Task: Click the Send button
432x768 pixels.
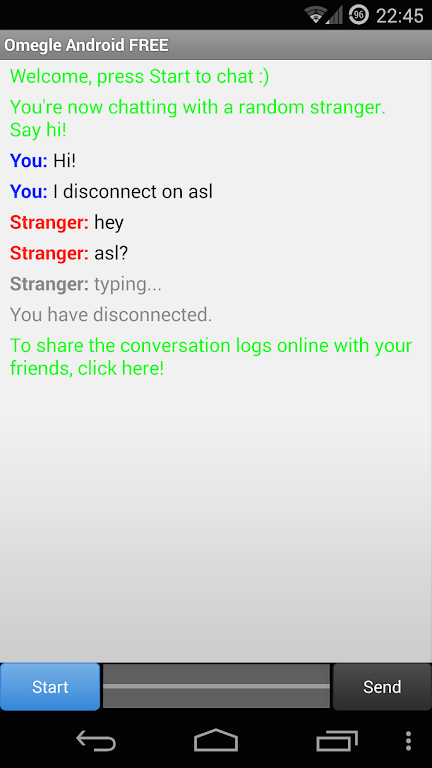Action: (382, 687)
